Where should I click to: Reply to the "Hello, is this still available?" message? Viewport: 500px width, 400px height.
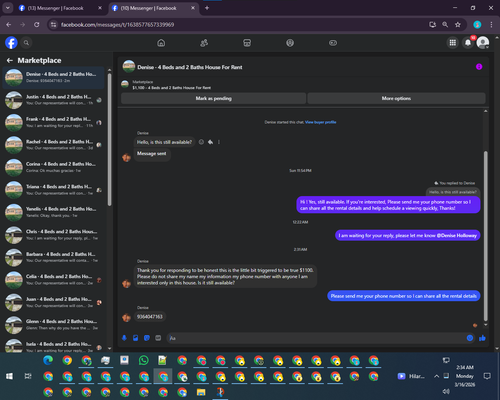coord(210,142)
